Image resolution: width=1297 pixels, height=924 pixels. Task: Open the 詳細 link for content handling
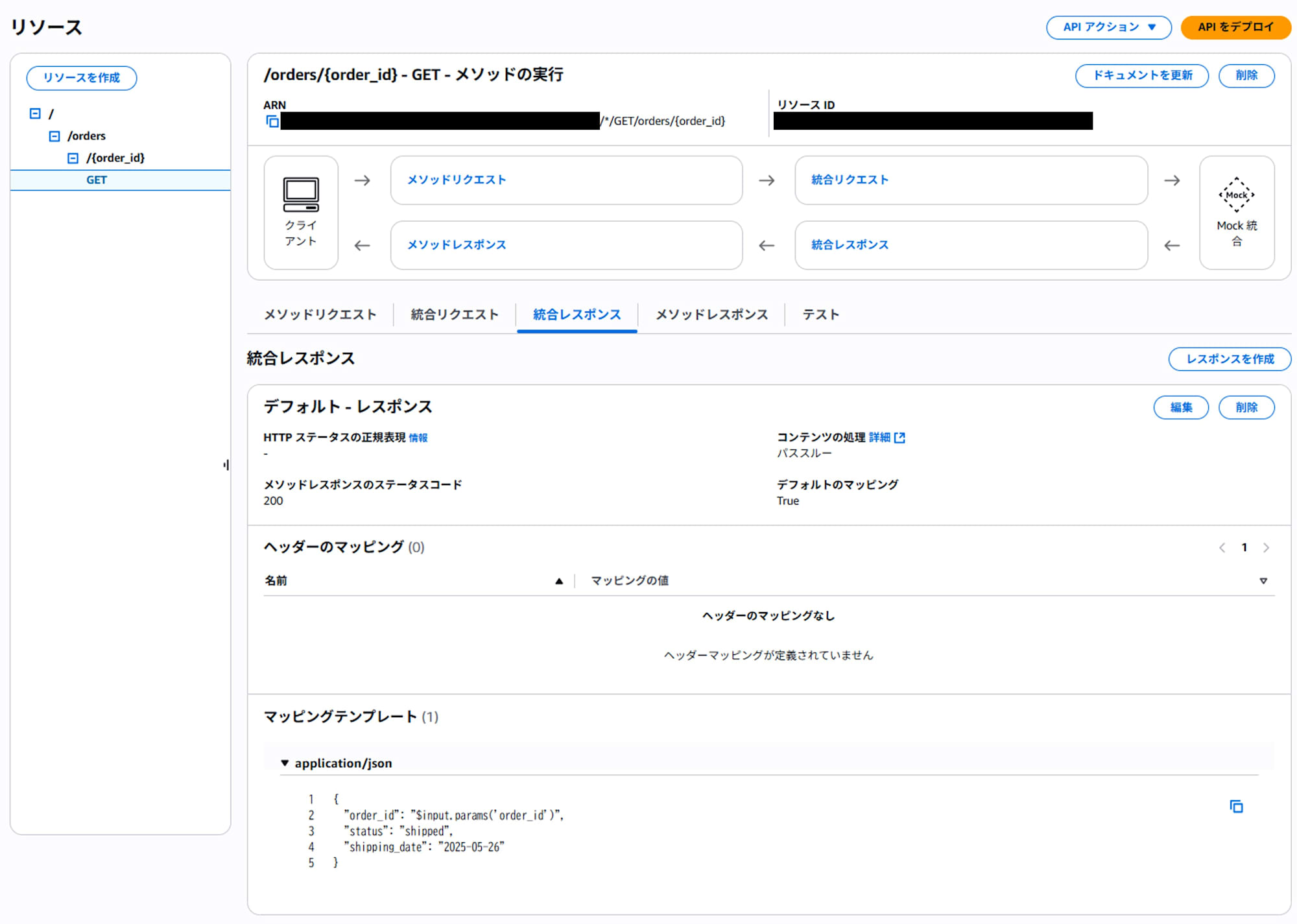click(x=879, y=438)
